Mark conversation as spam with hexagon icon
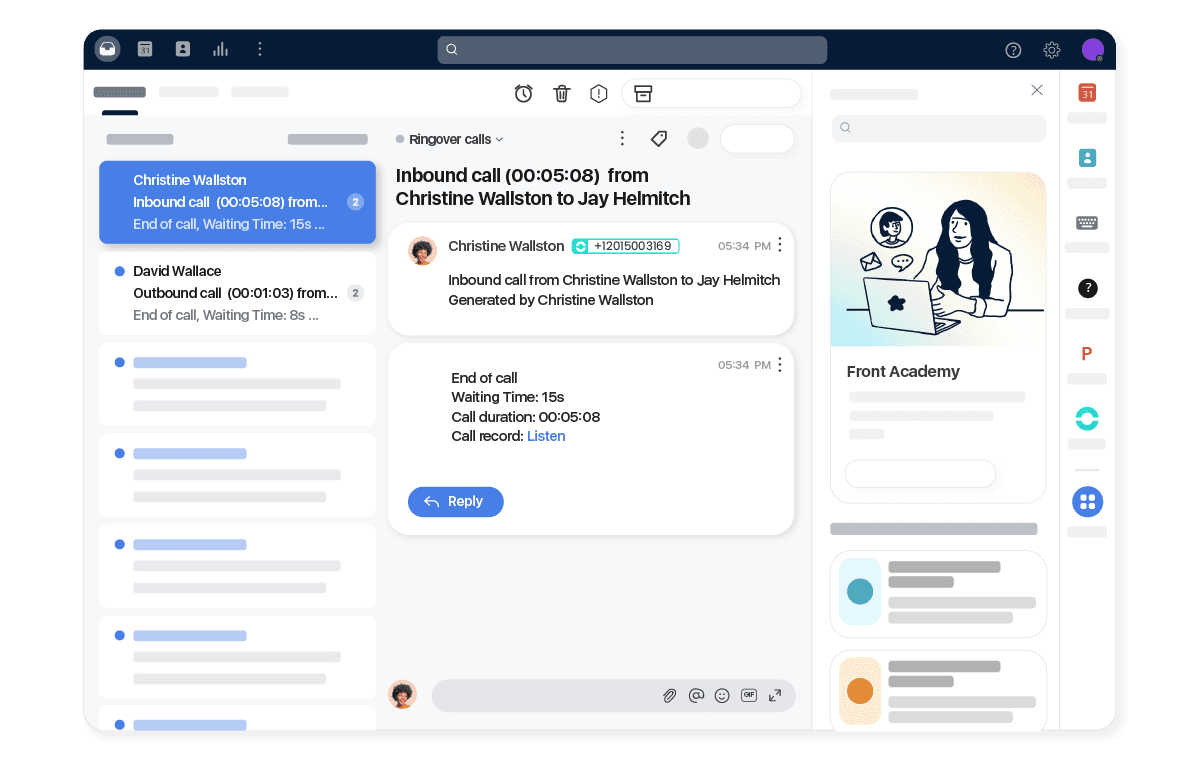 tap(599, 94)
